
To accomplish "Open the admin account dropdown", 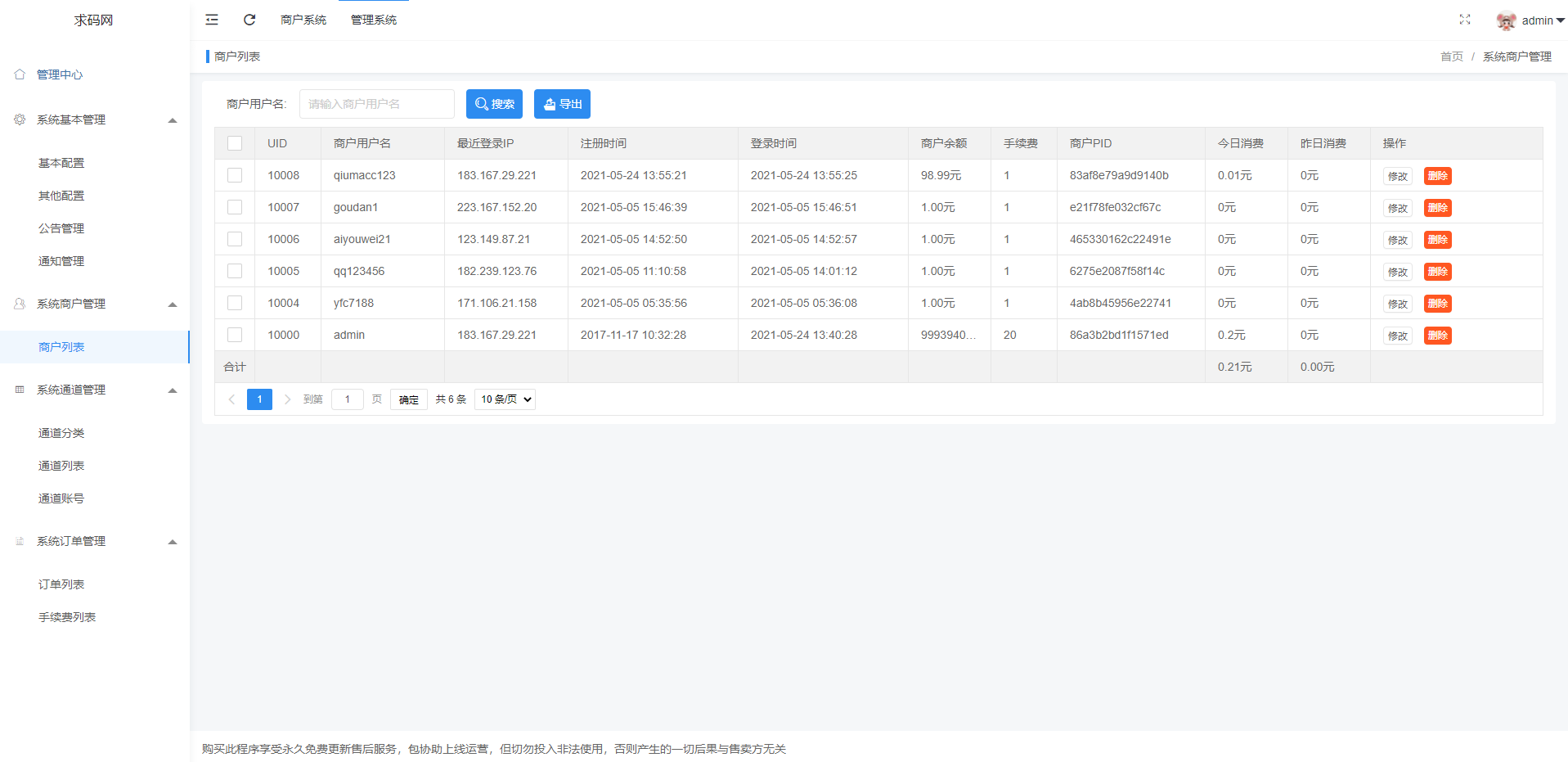I will click(1543, 20).
